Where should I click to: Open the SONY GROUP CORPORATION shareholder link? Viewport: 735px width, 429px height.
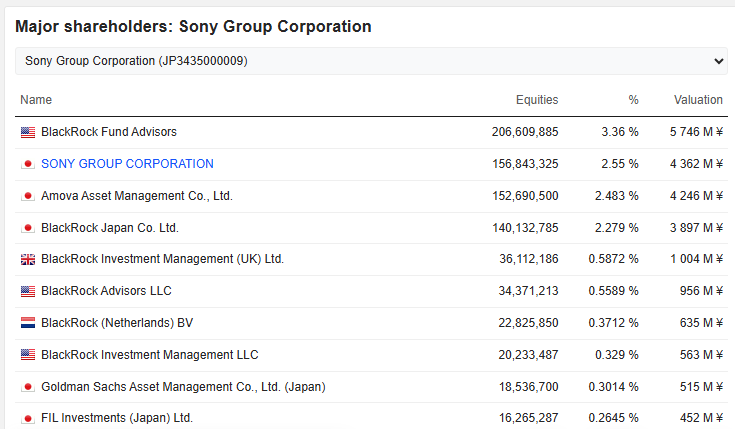[x=127, y=164]
